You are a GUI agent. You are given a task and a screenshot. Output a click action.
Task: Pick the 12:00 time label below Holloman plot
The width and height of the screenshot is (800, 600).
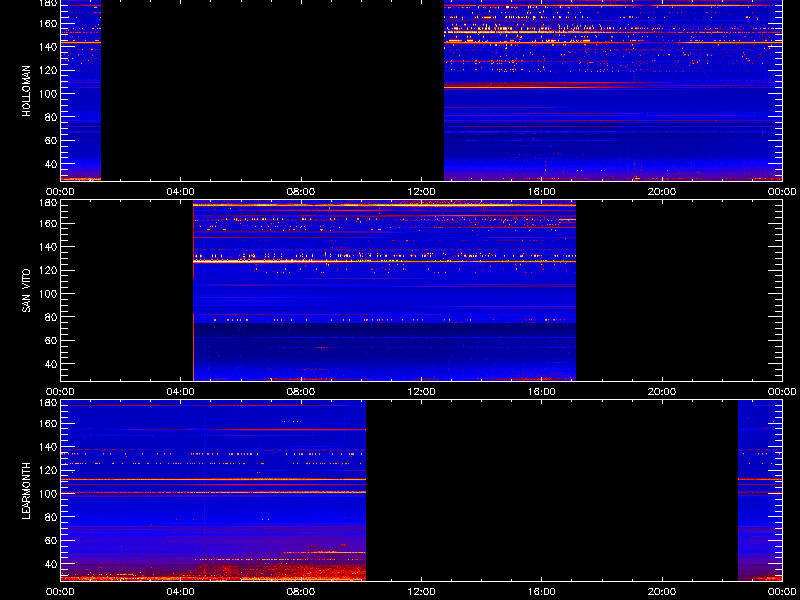click(x=421, y=192)
